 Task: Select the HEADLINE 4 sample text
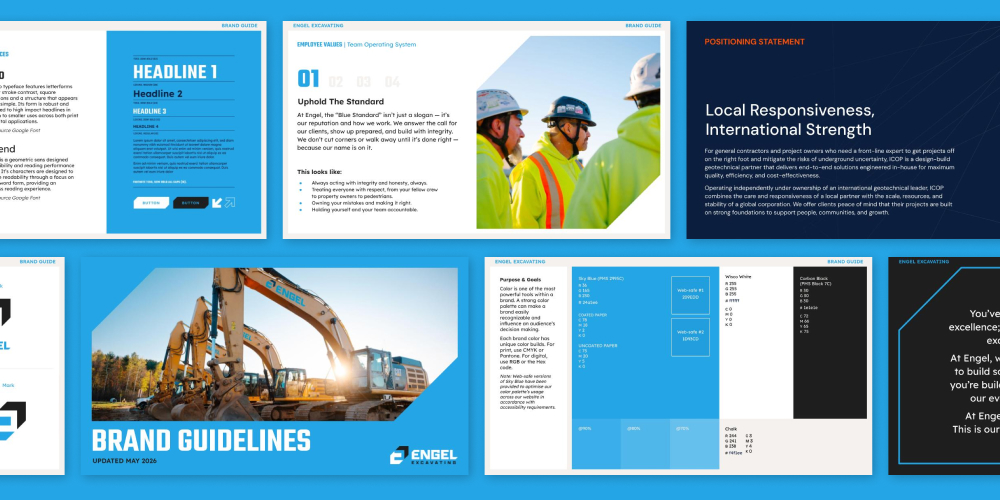pos(146,126)
